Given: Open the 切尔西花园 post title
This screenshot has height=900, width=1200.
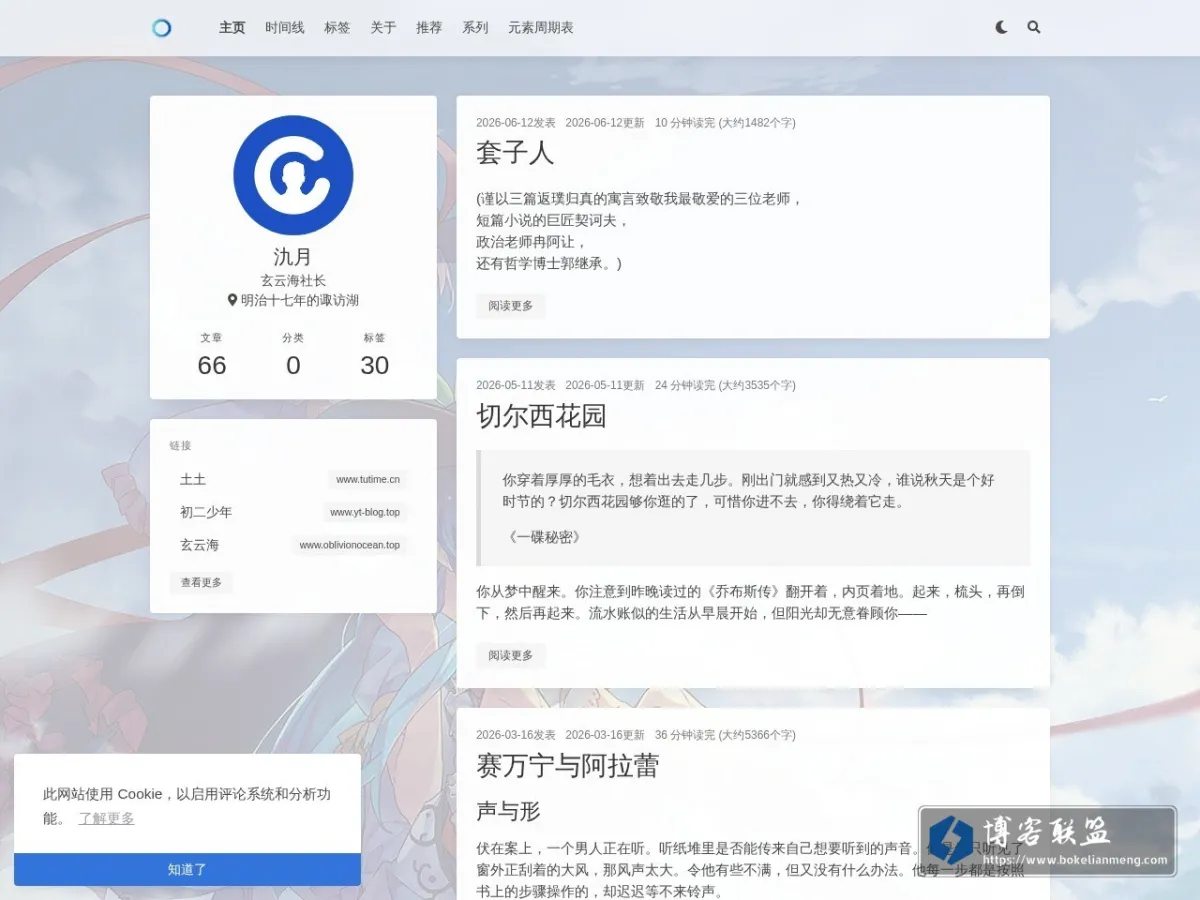Looking at the screenshot, I should click(541, 416).
